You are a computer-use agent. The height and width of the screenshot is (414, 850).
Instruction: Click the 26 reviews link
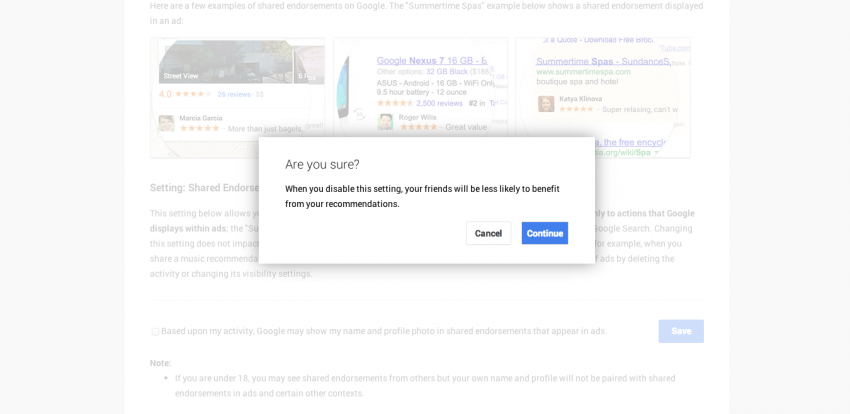coord(234,94)
